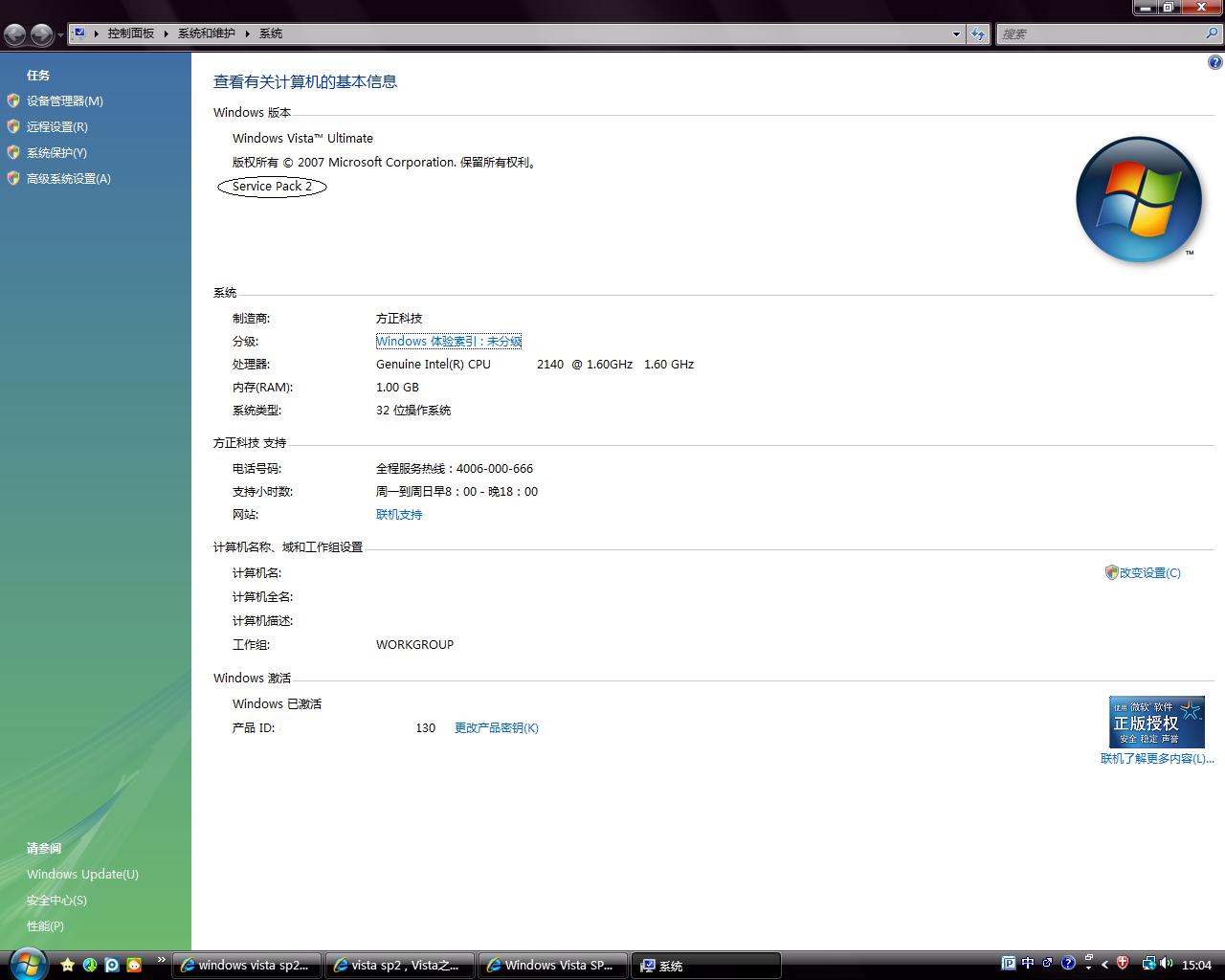The height and width of the screenshot is (980, 1225).
Task: Open the recent pages dropdown arrow
Action: [x=60, y=35]
